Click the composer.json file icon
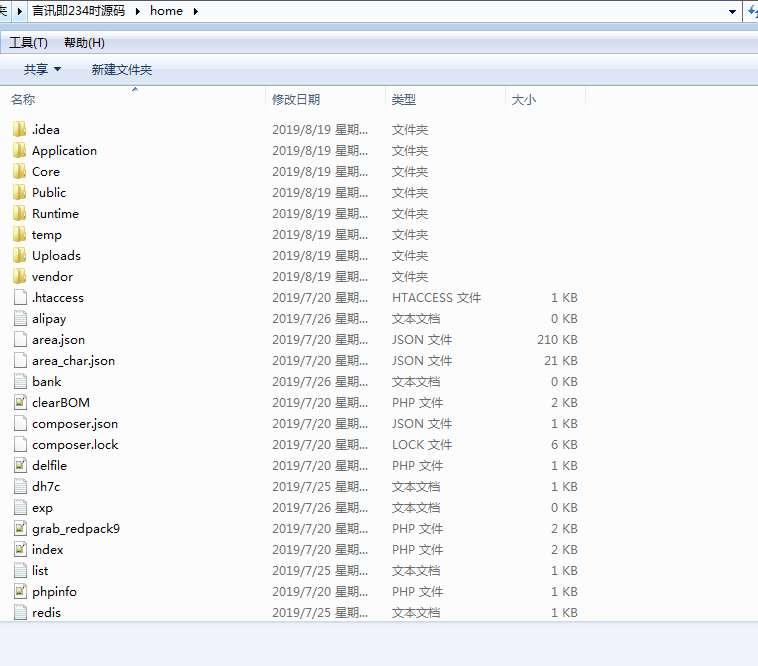The height and width of the screenshot is (666, 758). point(20,424)
